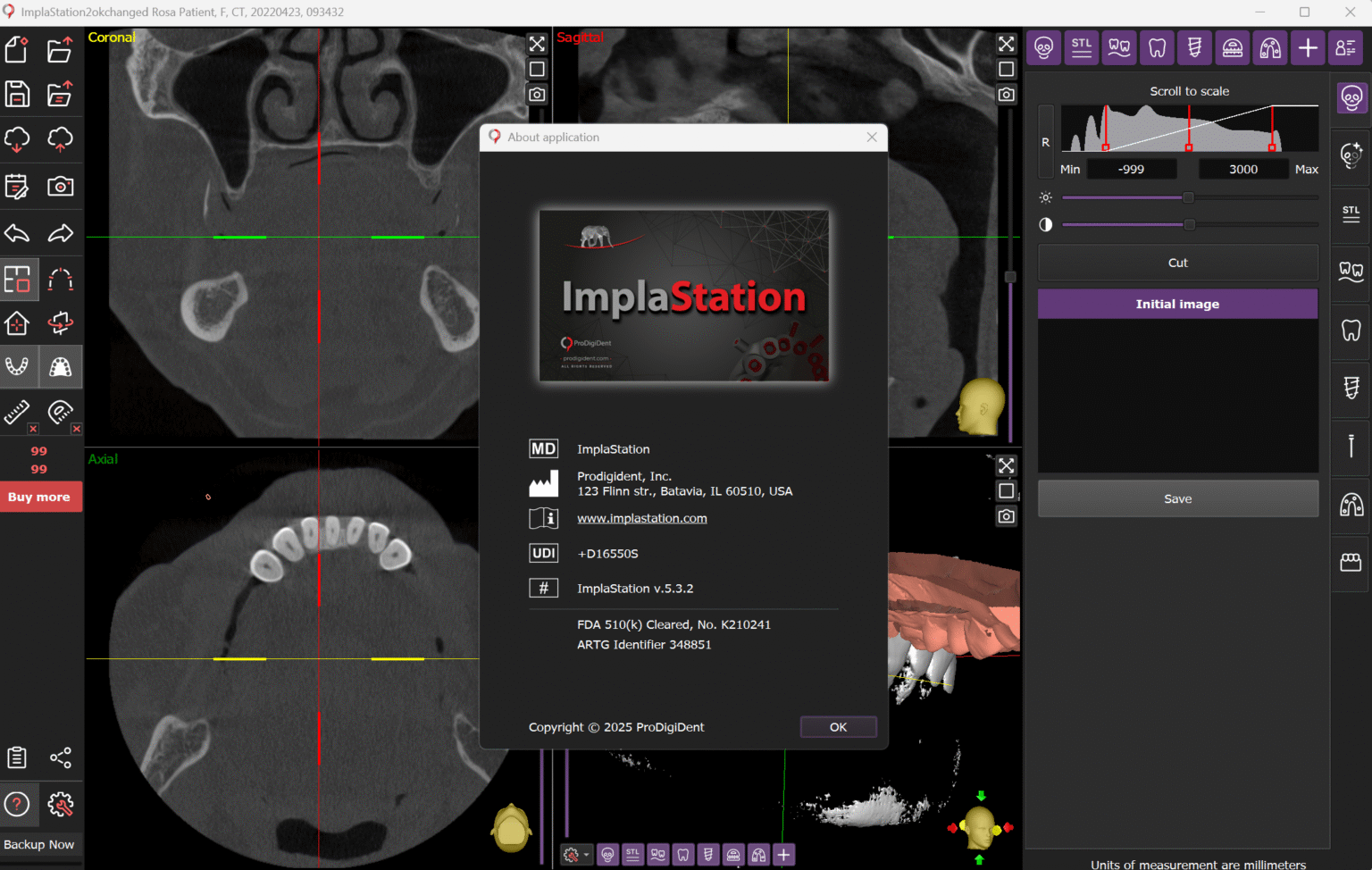This screenshot has height=870, width=1372.
Task: Upload to cloud icon
Action: tap(60, 139)
